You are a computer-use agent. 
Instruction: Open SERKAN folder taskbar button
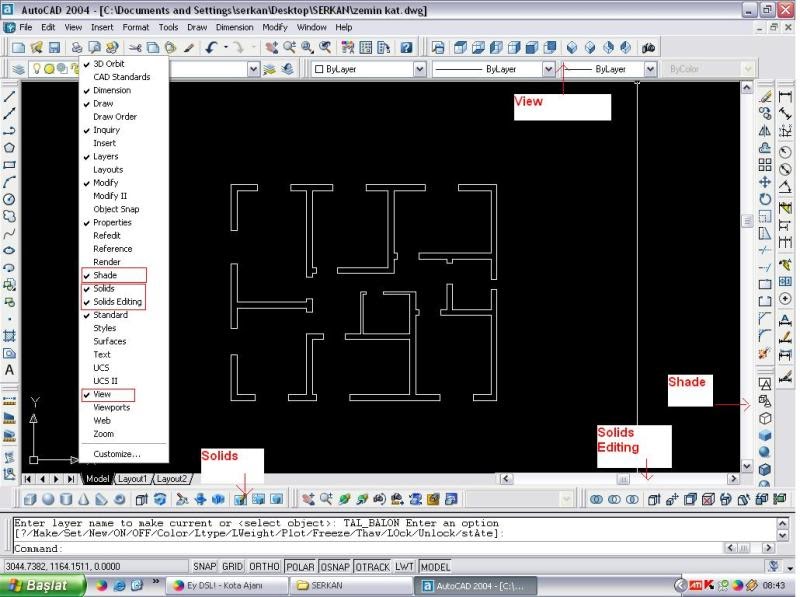350,585
